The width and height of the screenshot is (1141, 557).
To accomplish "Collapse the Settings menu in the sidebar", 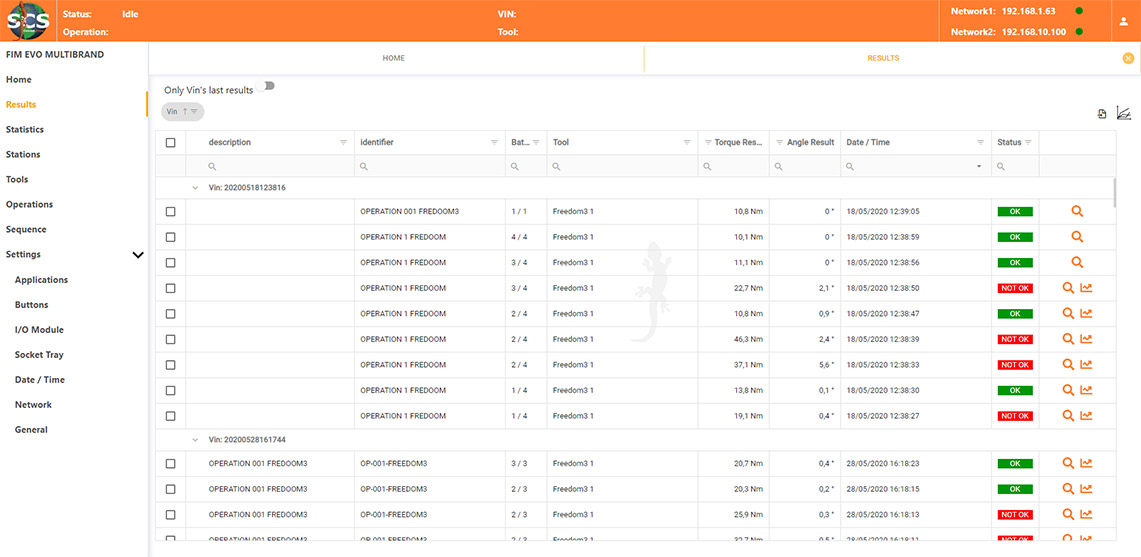I will click(138, 255).
